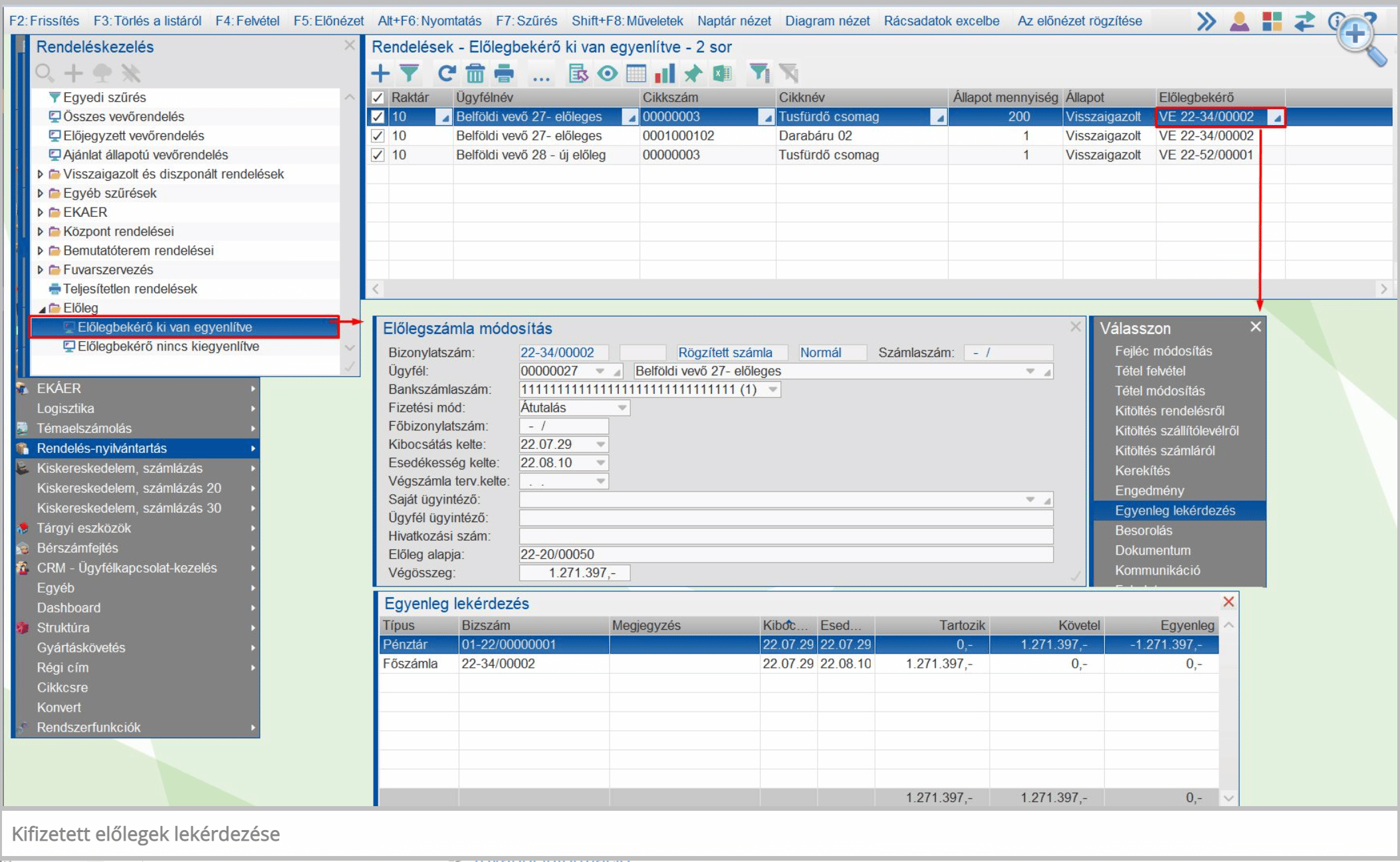The width and height of the screenshot is (1400, 862).
Task: Click the green funnel filter icon
Action: point(409,73)
